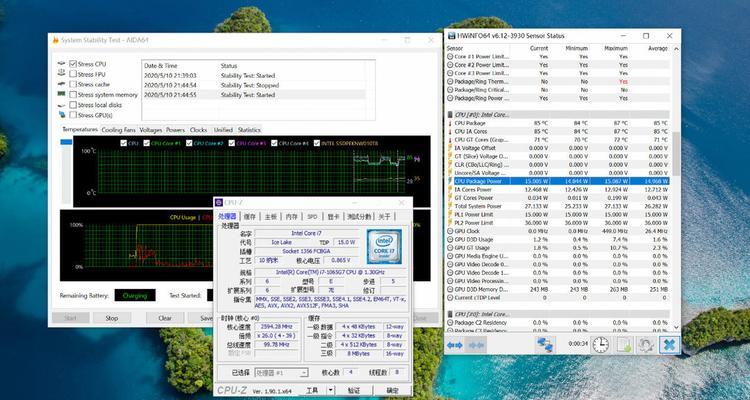Click the HWiNFO expand blue arrows icon
Viewport: 750px width, 400px height.
[454, 345]
